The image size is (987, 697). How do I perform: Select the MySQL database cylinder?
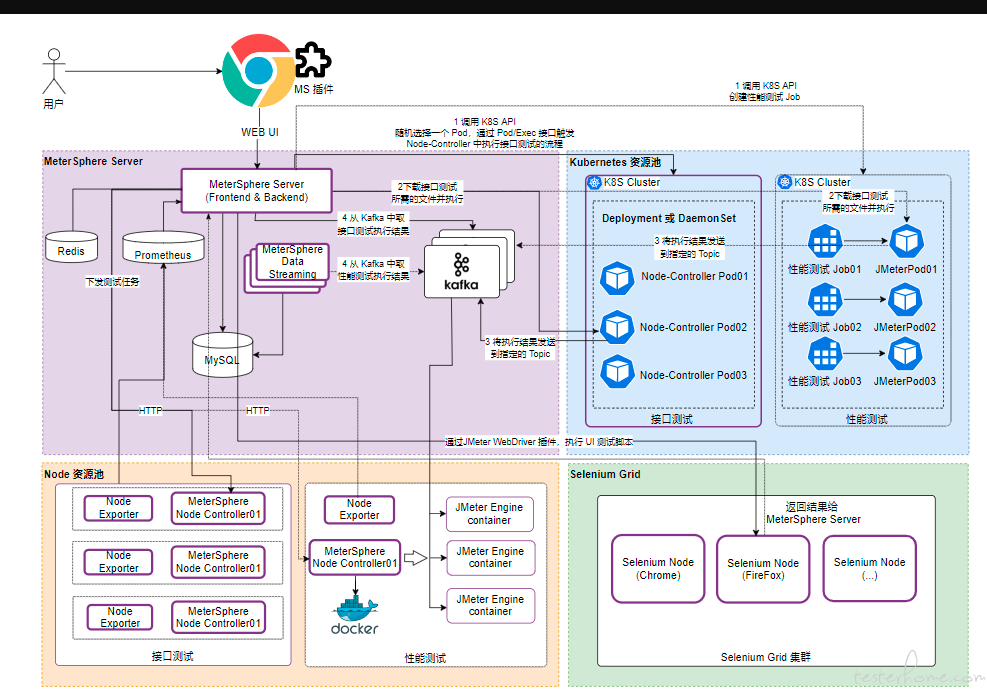pyautogui.click(x=222, y=355)
